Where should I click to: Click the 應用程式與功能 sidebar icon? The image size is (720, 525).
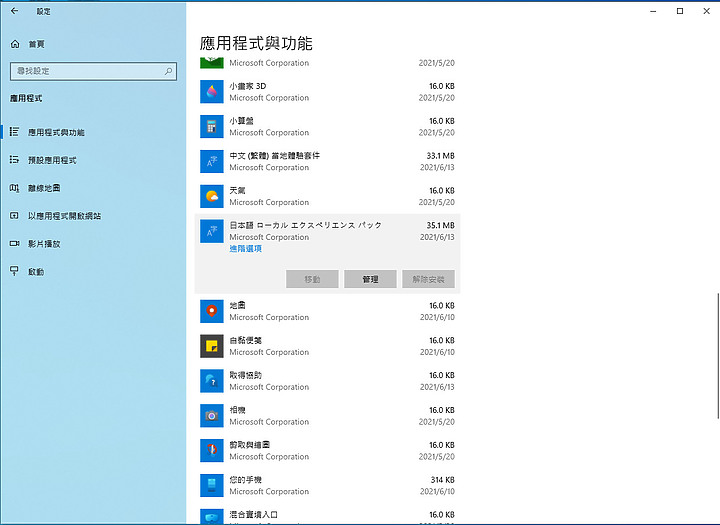(x=15, y=132)
